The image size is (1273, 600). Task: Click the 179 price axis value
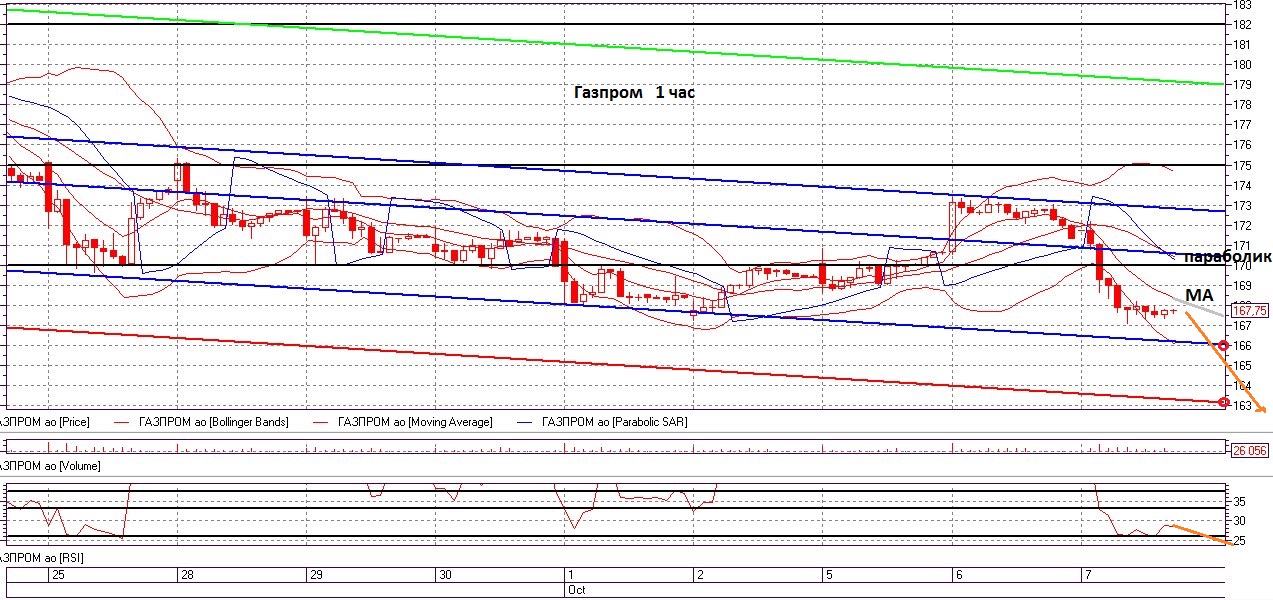click(1243, 85)
